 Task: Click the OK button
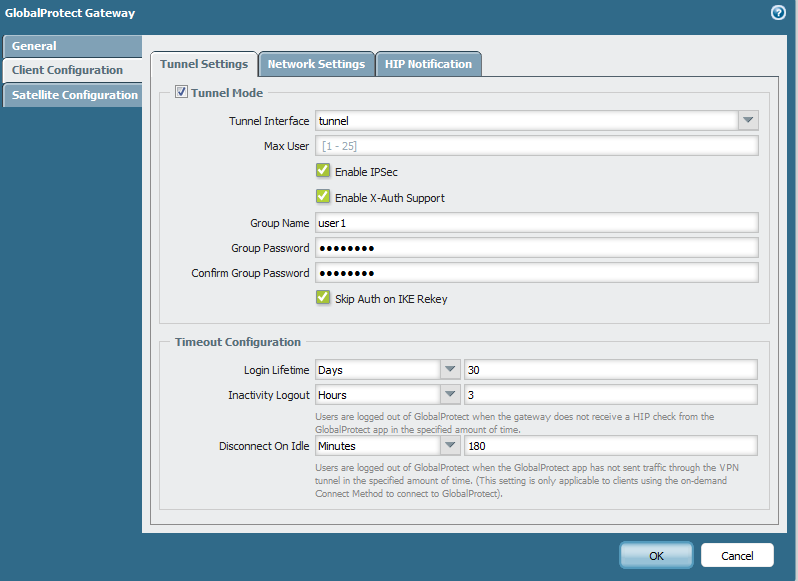point(656,556)
